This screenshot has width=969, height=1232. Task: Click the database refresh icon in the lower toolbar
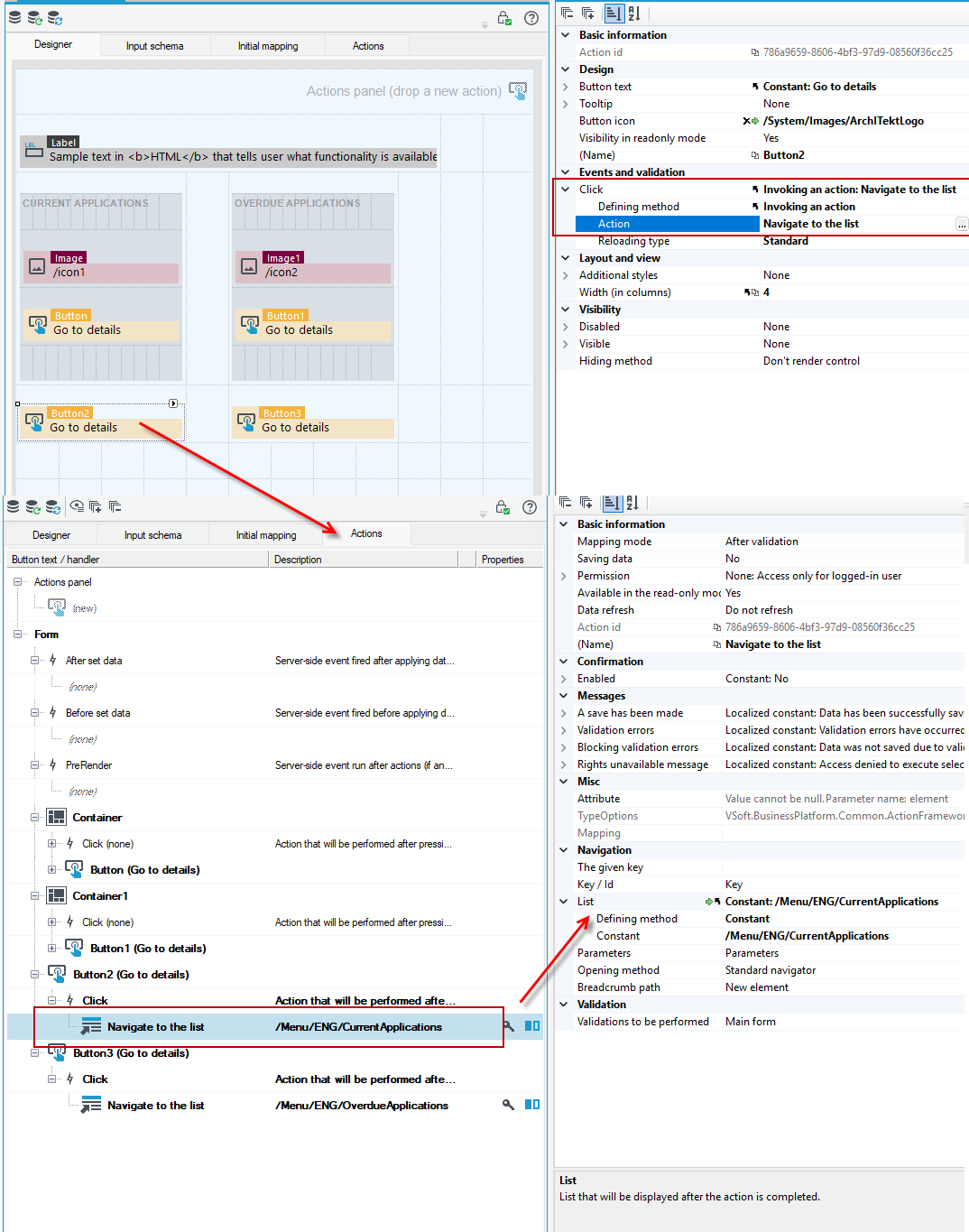pyautogui.click(x=33, y=506)
